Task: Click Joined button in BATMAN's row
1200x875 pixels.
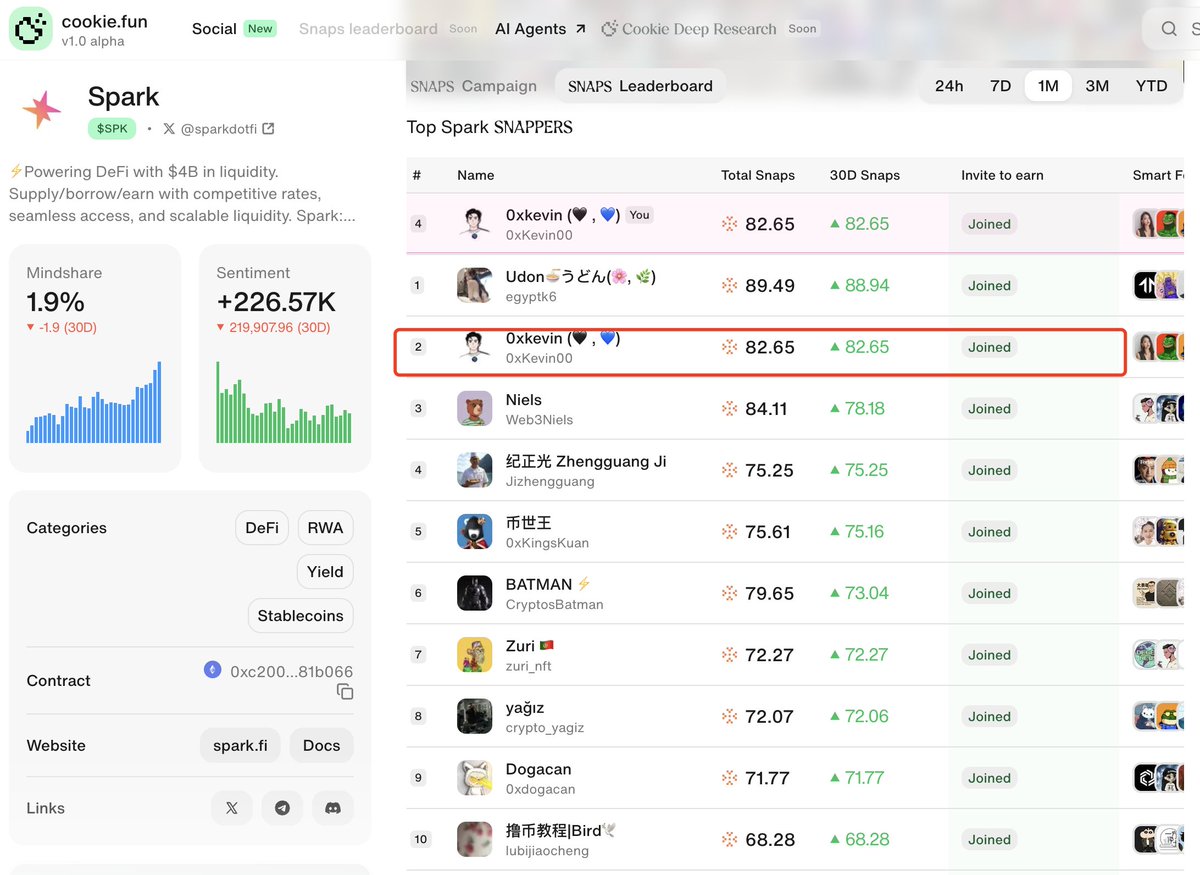Action: 989,594
